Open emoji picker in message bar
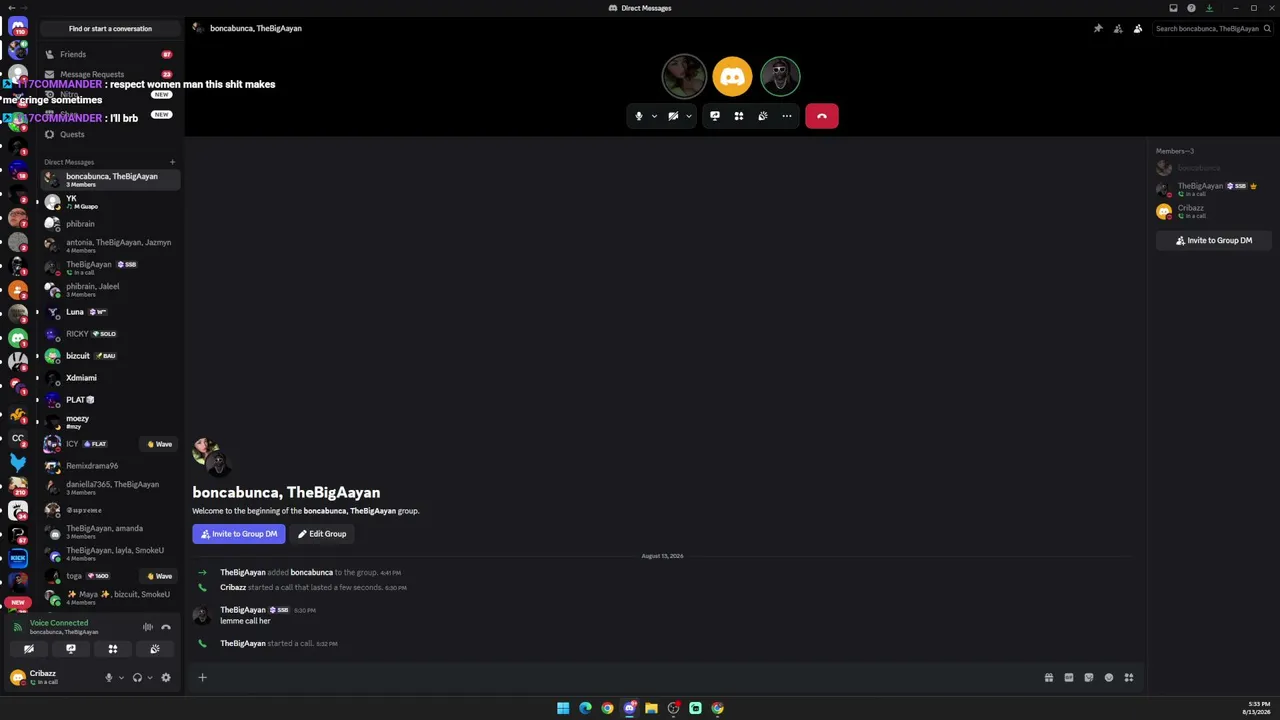Screen dimensions: 1280x720 tap(1109, 678)
